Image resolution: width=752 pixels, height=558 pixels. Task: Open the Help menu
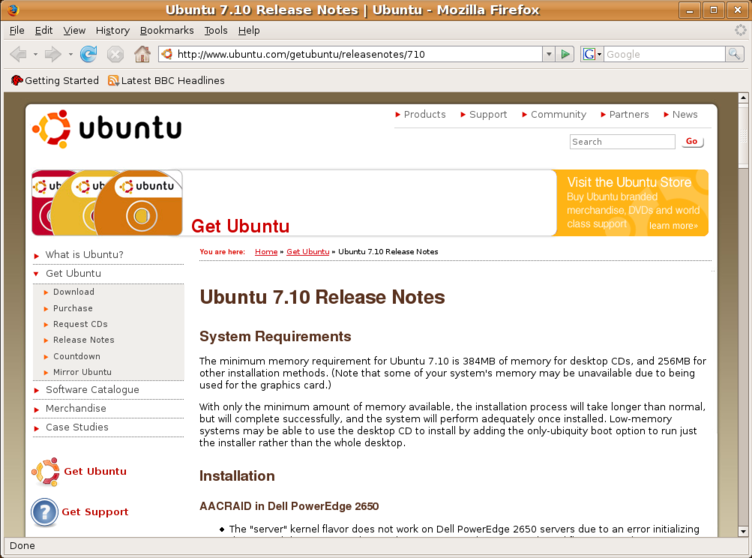249,30
